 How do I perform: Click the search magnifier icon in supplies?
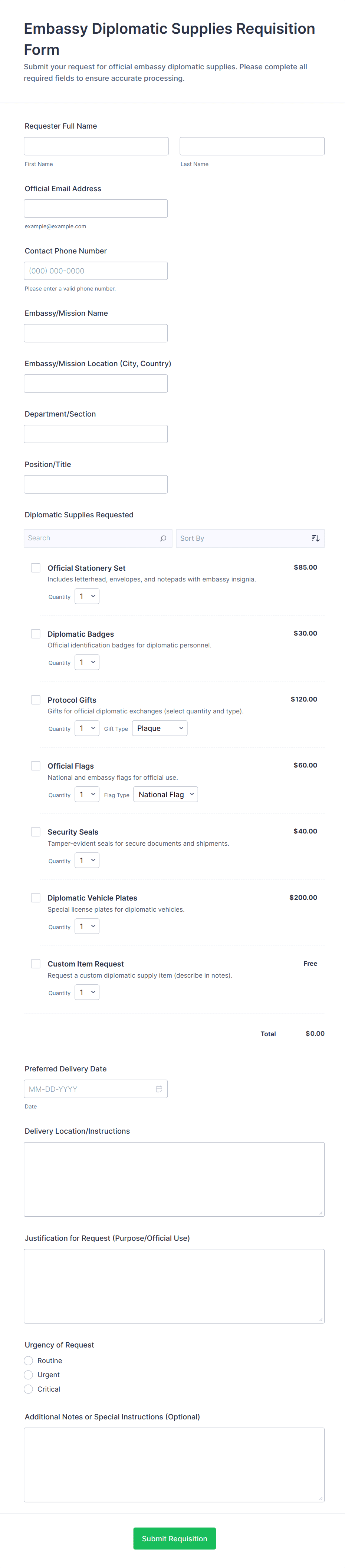click(163, 538)
